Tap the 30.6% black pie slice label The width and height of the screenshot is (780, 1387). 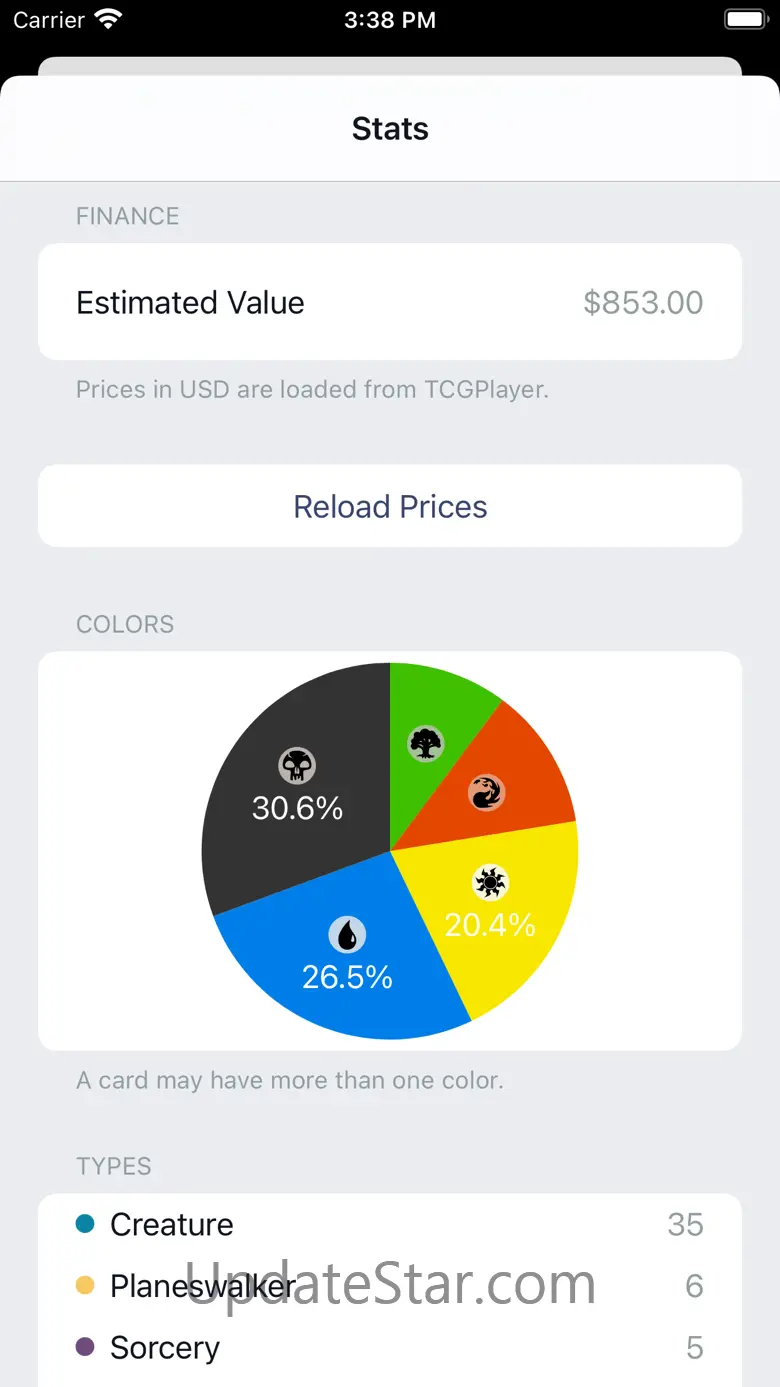click(x=297, y=808)
